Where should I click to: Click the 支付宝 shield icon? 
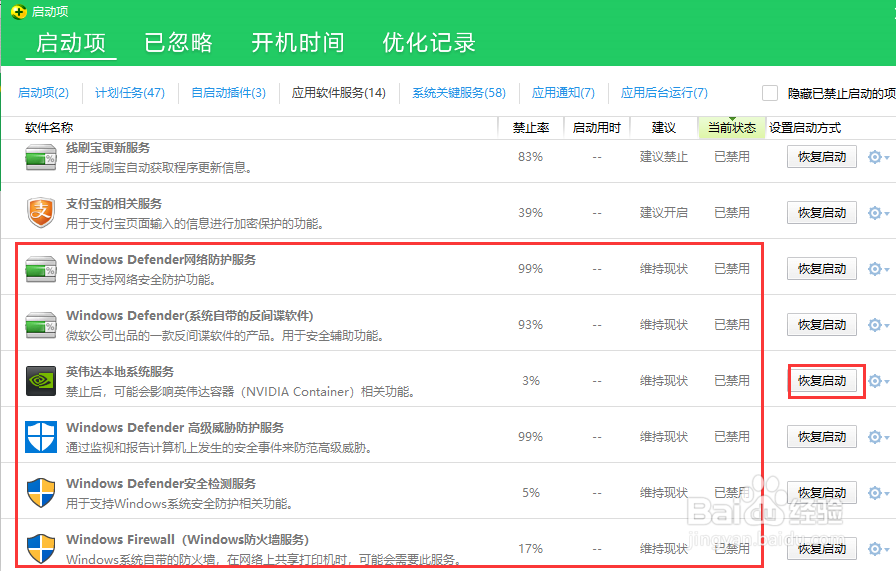click(x=41, y=213)
